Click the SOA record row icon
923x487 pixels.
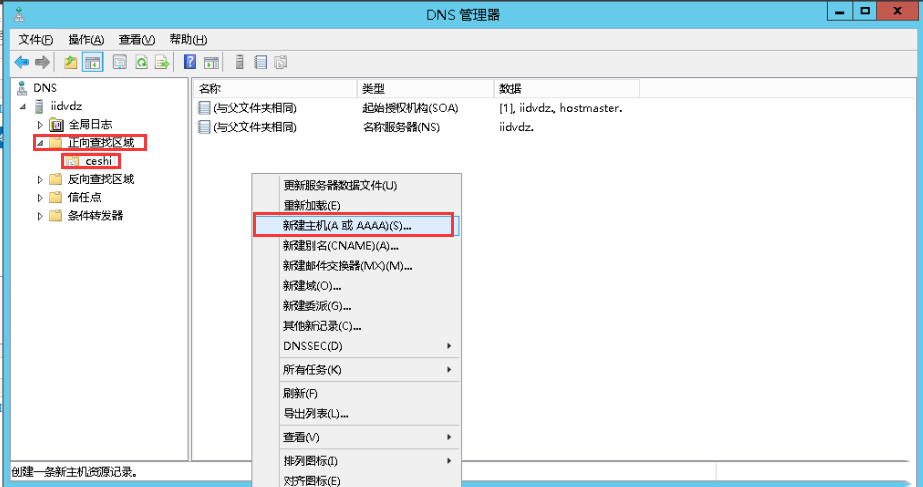pyautogui.click(x=204, y=108)
